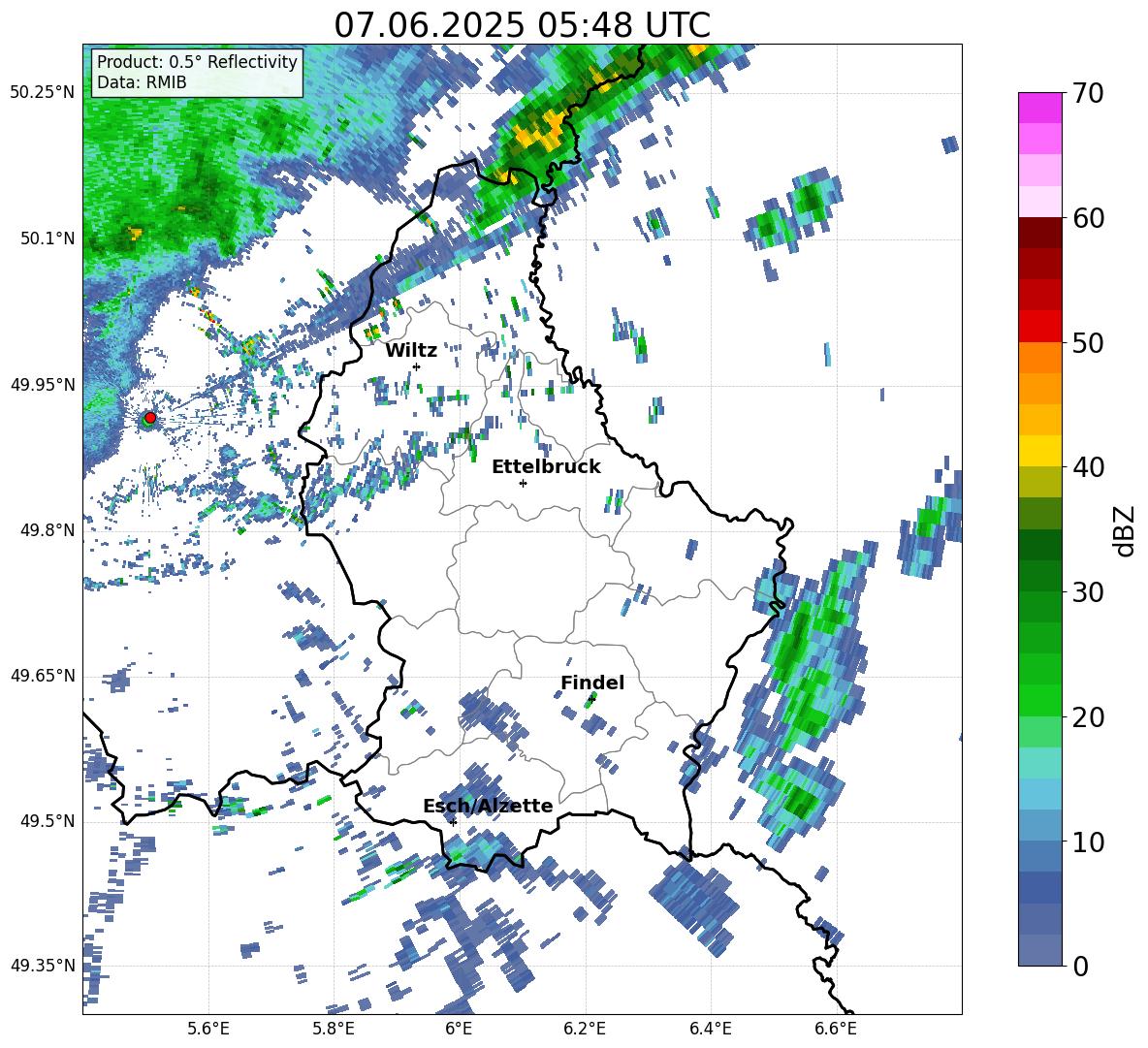Click the 70 tick on the colorbar
Viewport: 1148px width, 1048px height.
tap(1087, 94)
